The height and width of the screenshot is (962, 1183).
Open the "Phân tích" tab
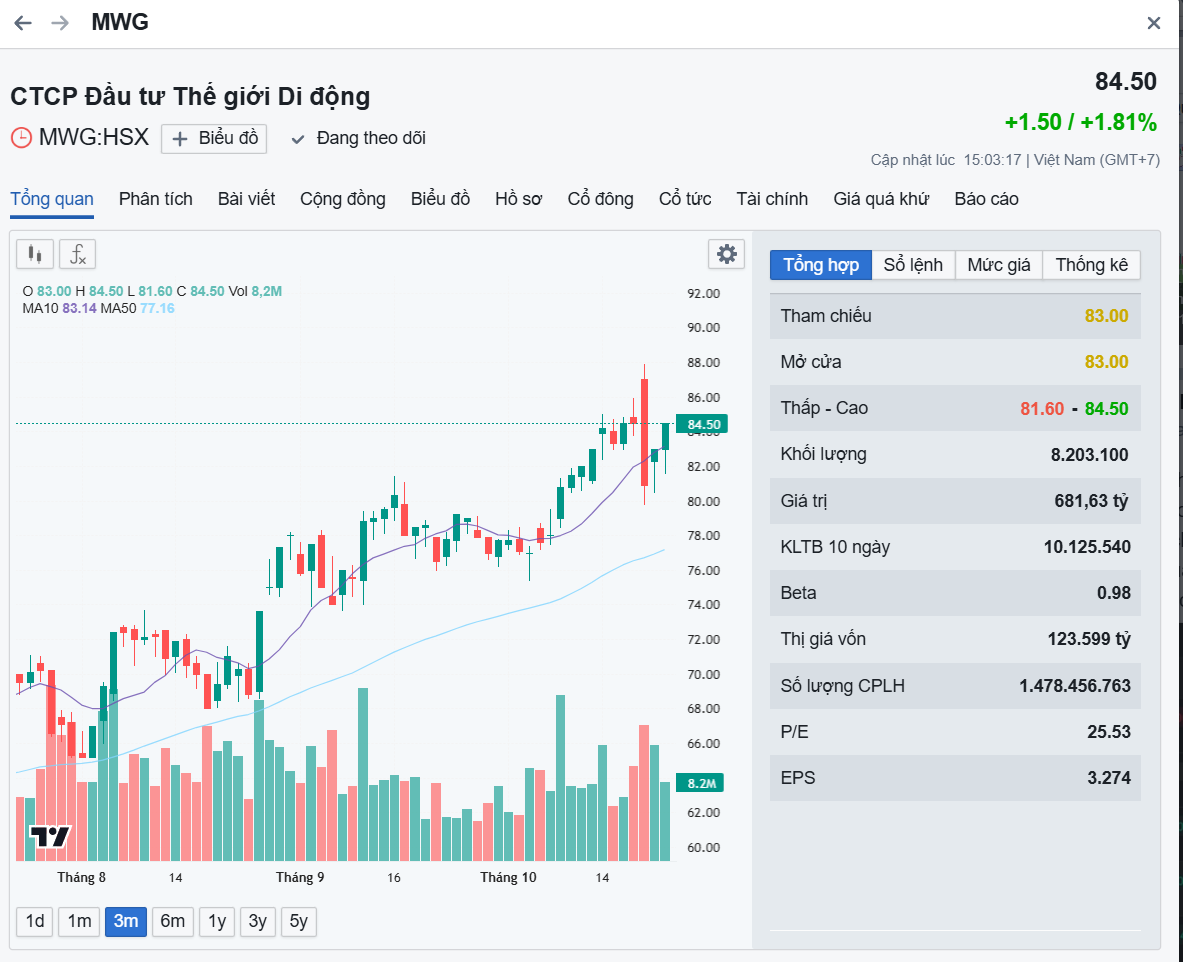(x=155, y=199)
